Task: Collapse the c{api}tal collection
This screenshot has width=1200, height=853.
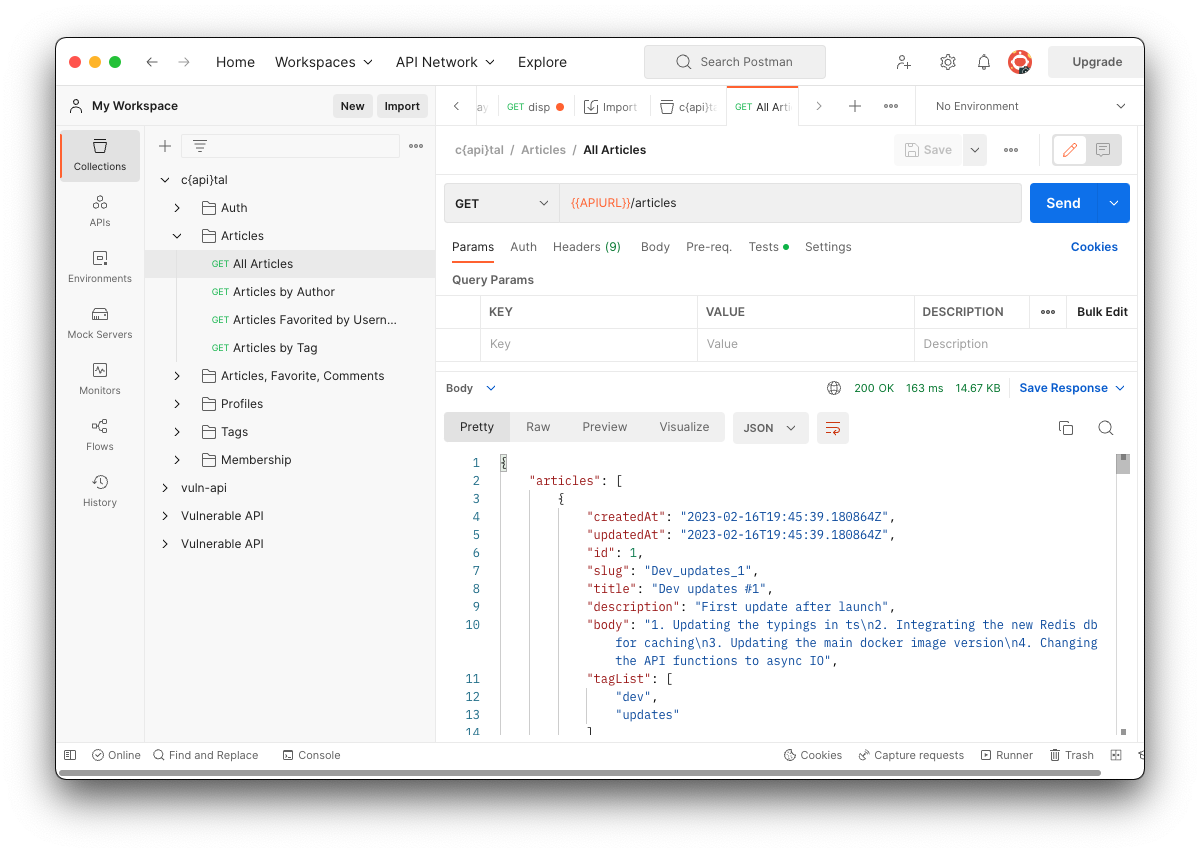Action: 165,180
